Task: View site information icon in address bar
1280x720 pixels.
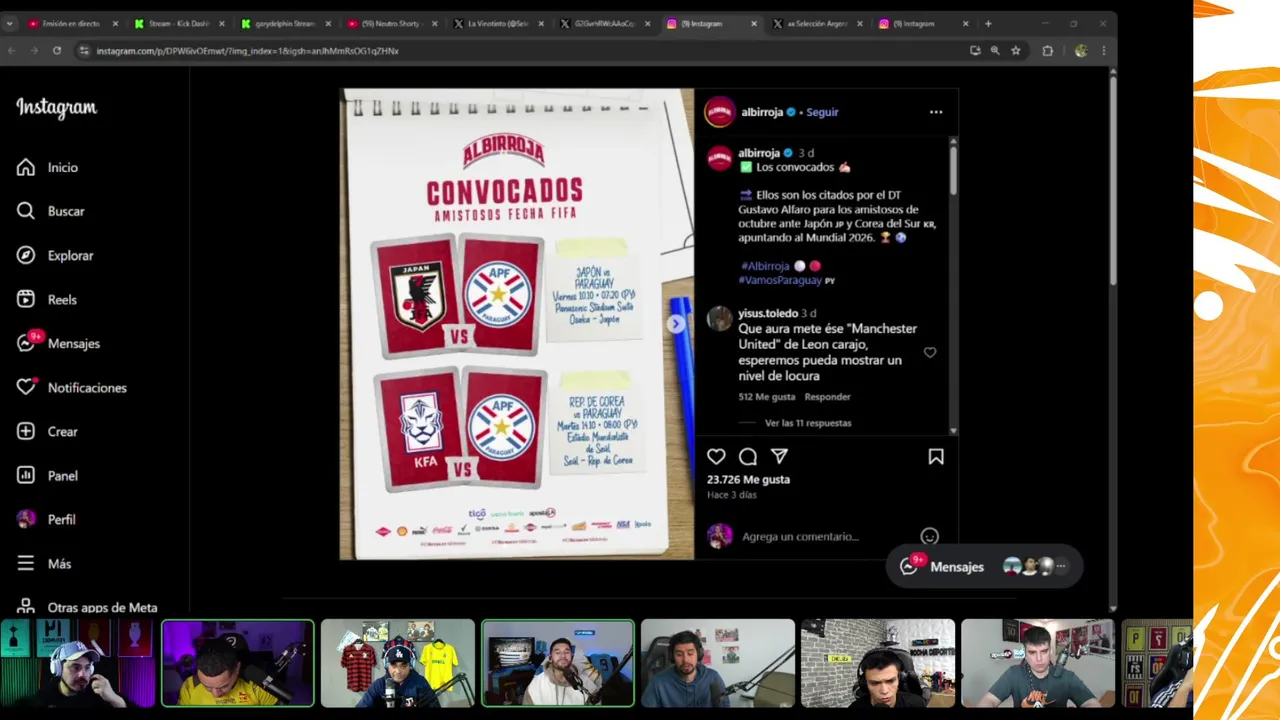Action: [84, 50]
